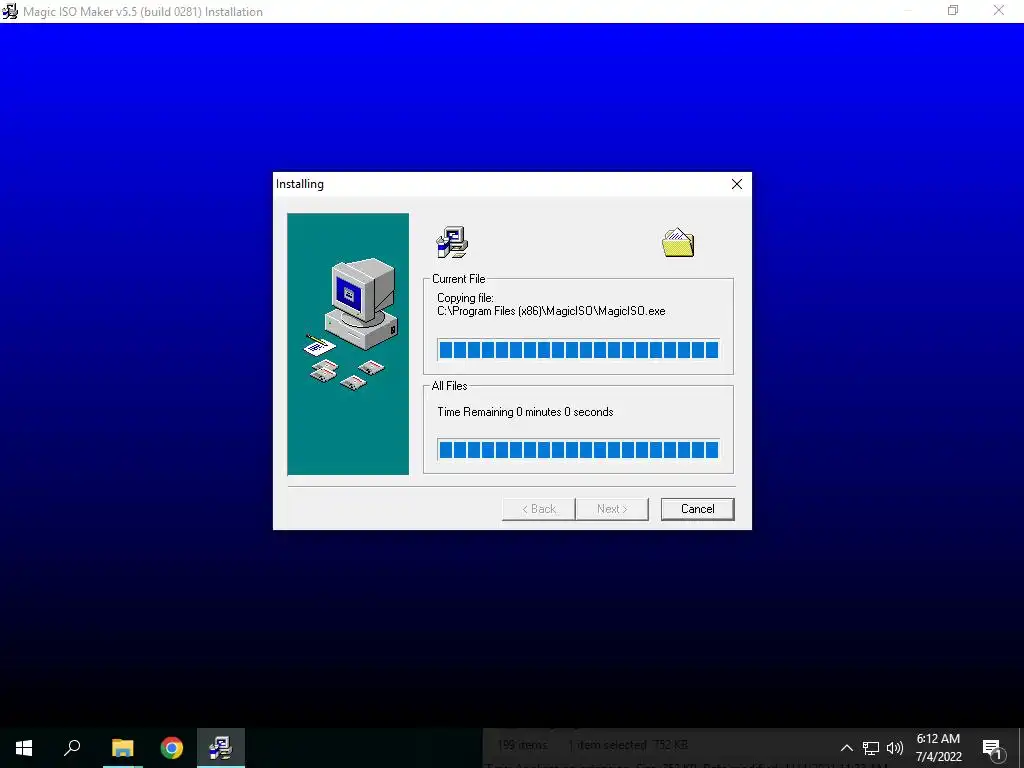Show hidden system tray icons
This screenshot has height=768, width=1024.
click(846, 748)
